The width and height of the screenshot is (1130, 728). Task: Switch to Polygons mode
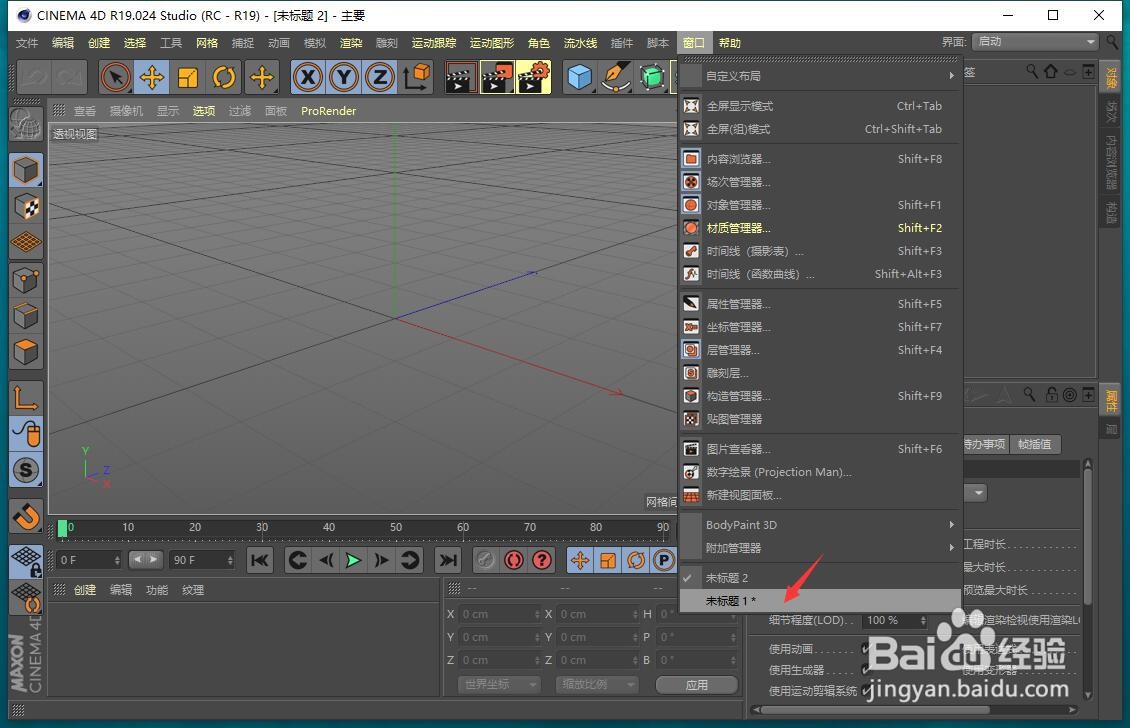[26, 352]
